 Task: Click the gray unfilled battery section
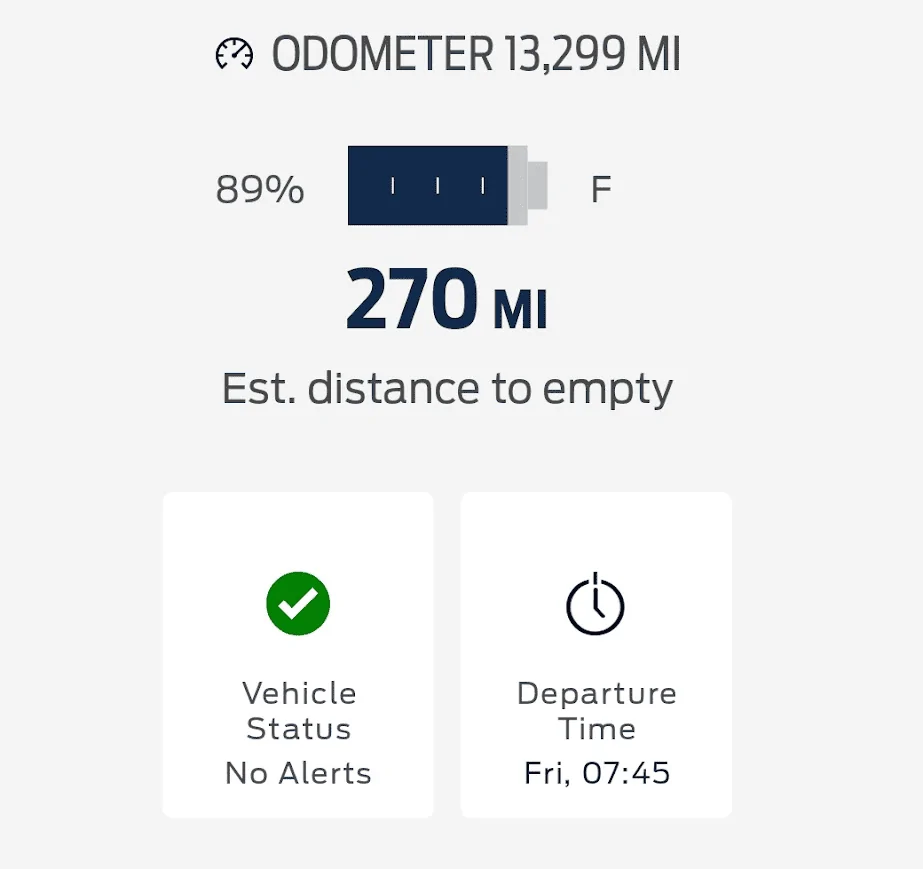click(x=518, y=185)
